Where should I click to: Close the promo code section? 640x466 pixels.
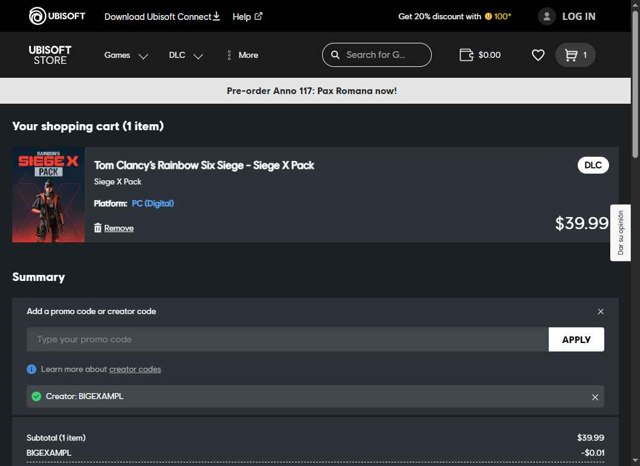coord(600,311)
